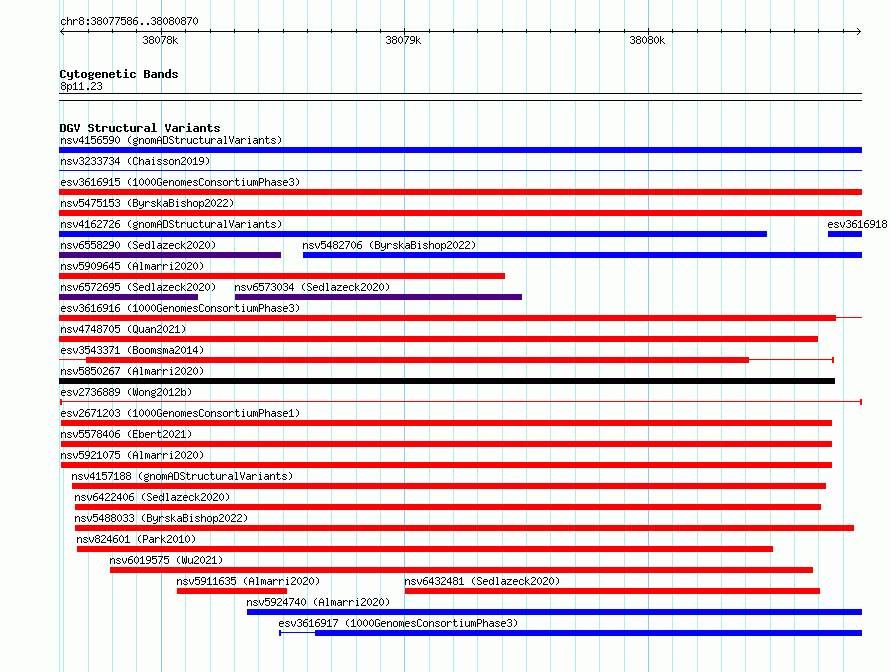Click the red bar under nsv4157188
Viewport: 890px width, 672px height.
point(449,486)
